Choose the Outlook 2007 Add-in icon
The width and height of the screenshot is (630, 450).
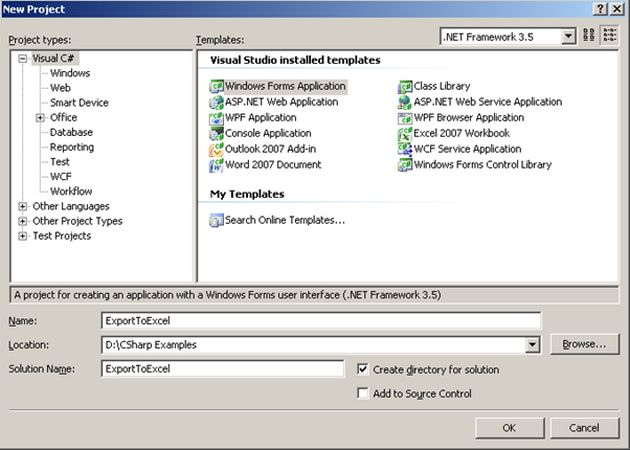pyautogui.click(x=216, y=149)
